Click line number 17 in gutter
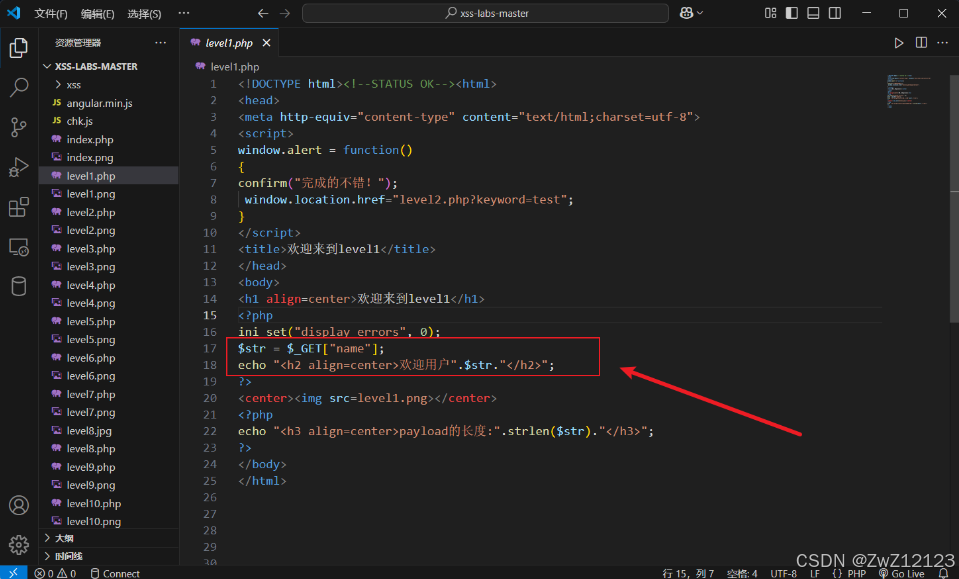 point(210,348)
